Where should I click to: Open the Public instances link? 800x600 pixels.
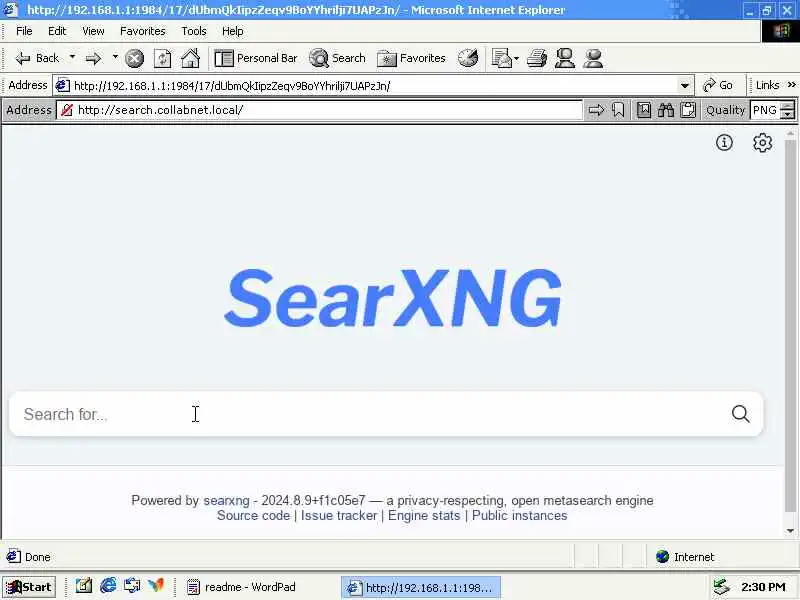point(519,515)
